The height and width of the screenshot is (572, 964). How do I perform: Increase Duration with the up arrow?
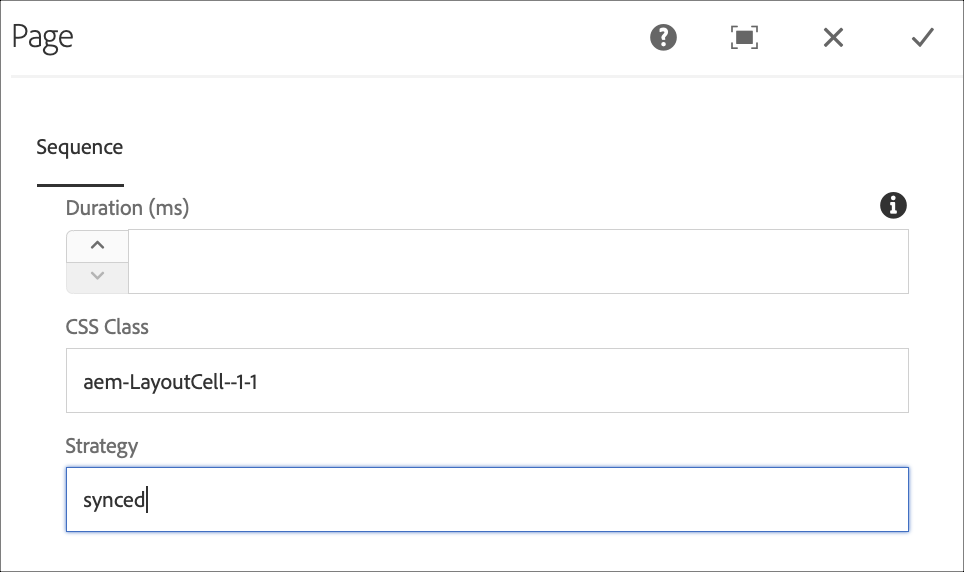pos(97,246)
